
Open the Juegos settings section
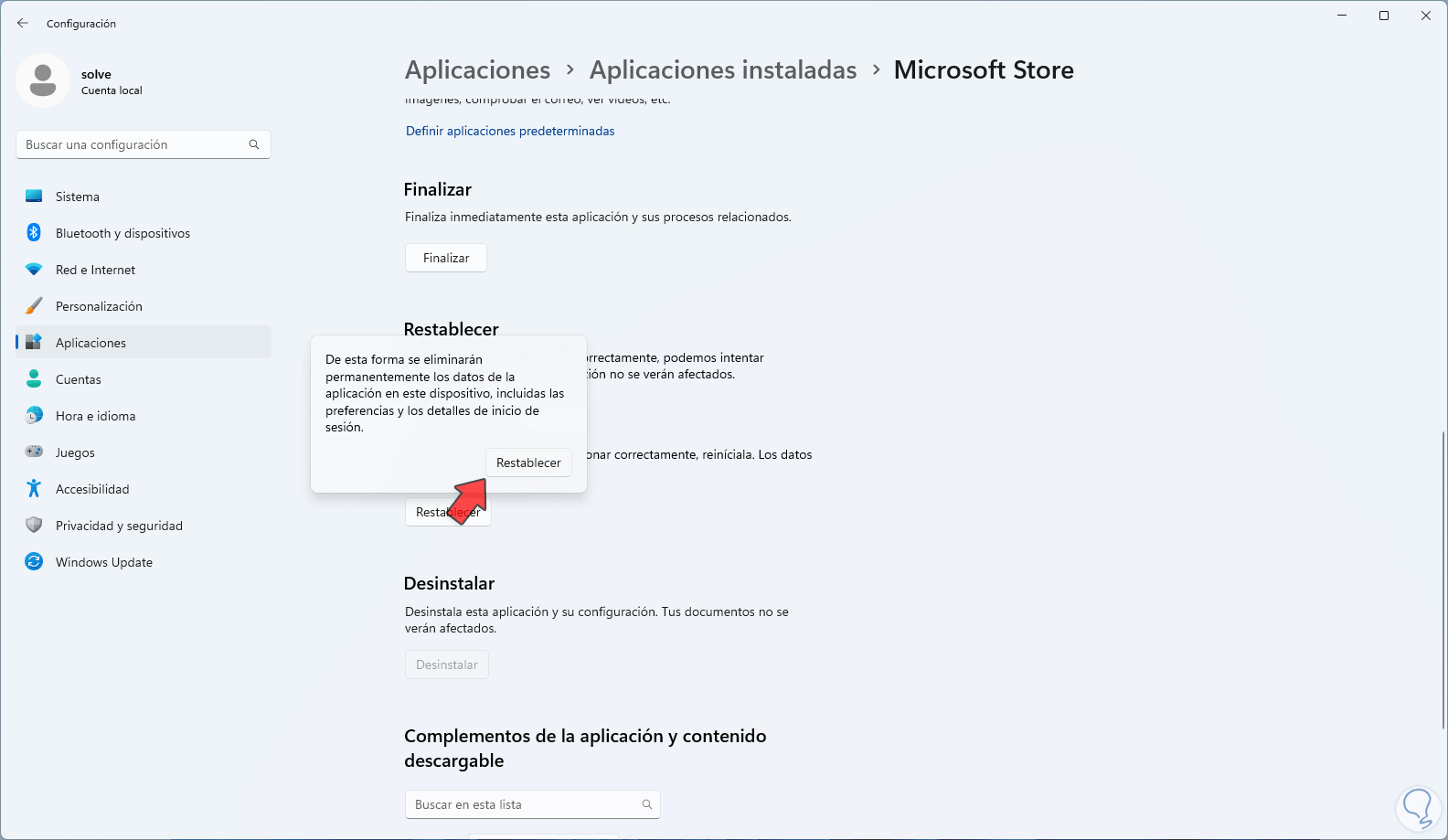[x=144, y=452]
